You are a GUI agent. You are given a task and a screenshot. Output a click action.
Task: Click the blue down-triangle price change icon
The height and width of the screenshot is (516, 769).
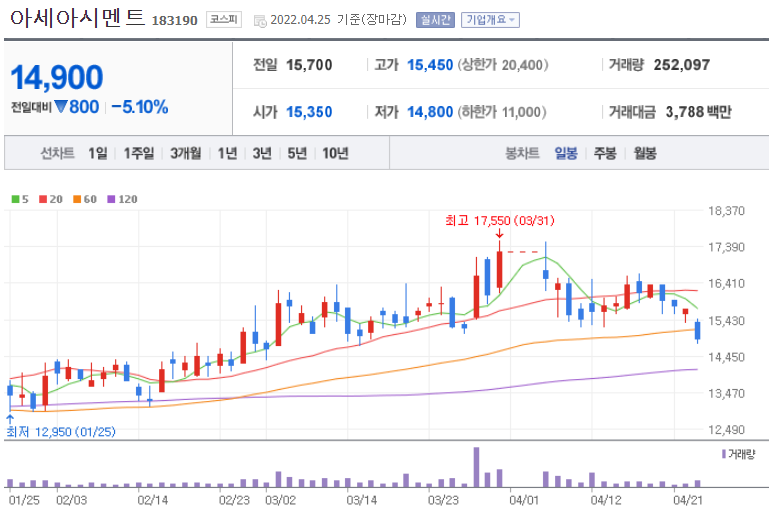[61, 106]
